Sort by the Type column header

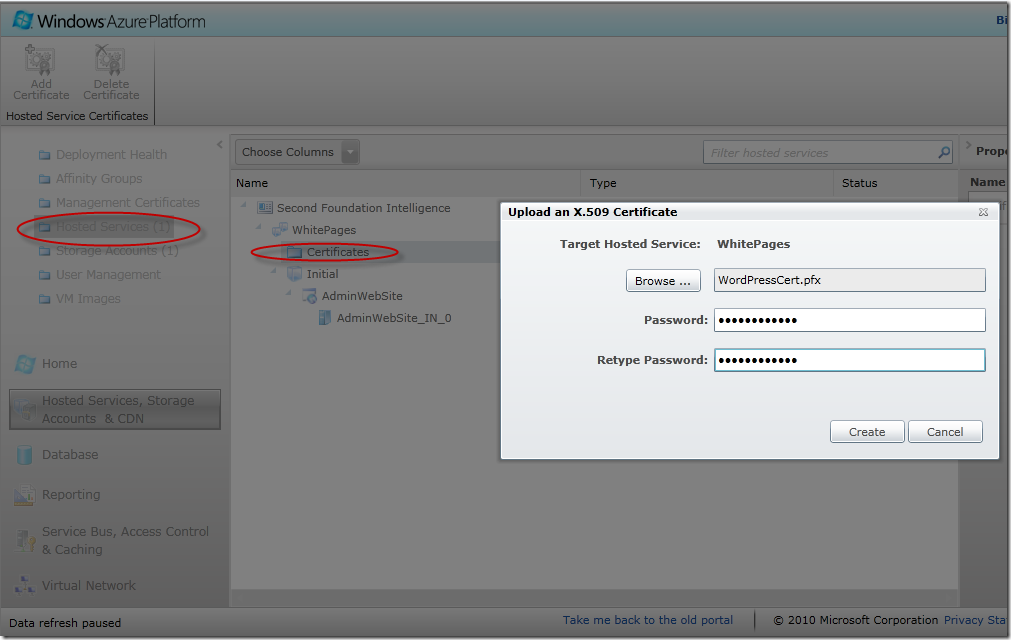click(x=603, y=183)
